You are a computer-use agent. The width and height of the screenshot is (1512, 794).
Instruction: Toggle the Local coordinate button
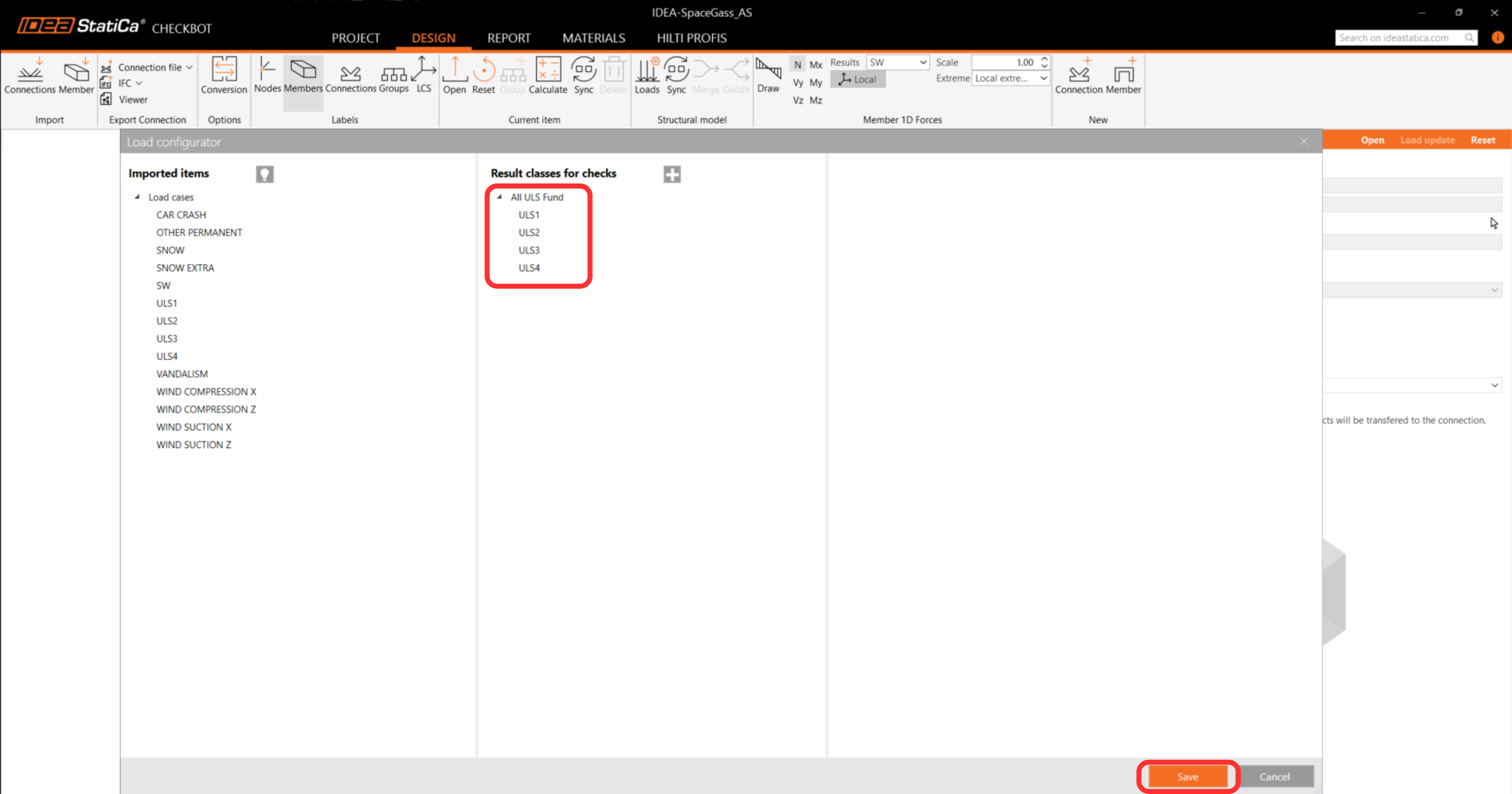(858, 79)
